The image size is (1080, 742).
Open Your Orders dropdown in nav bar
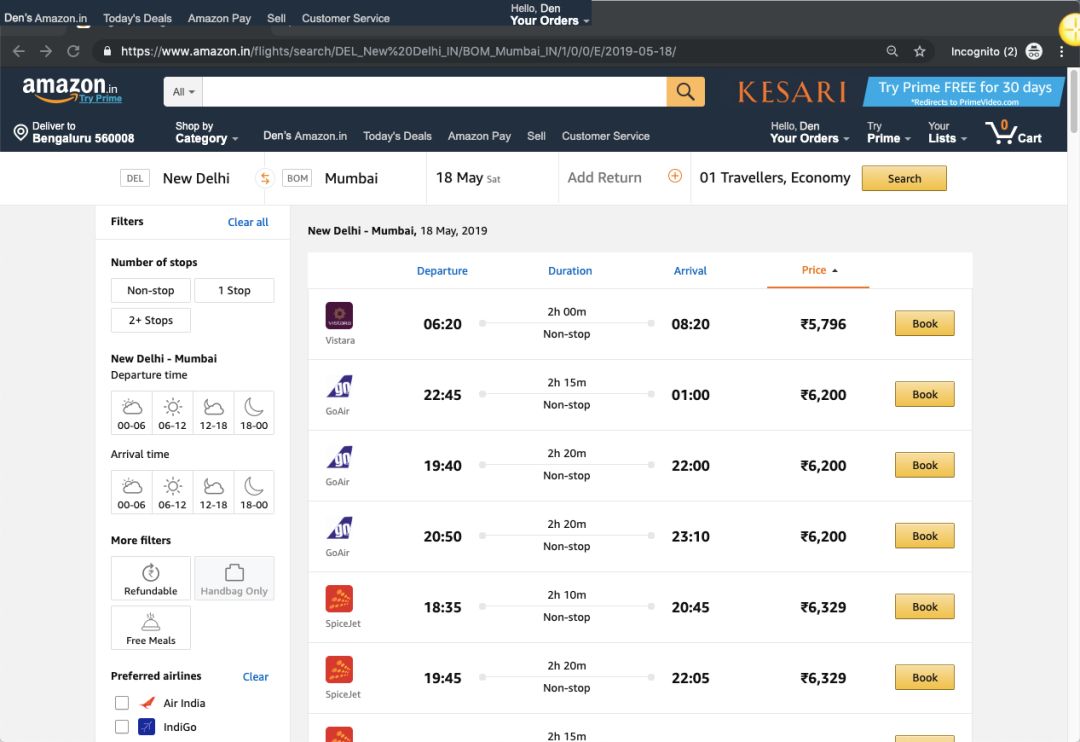click(x=809, y=132)
